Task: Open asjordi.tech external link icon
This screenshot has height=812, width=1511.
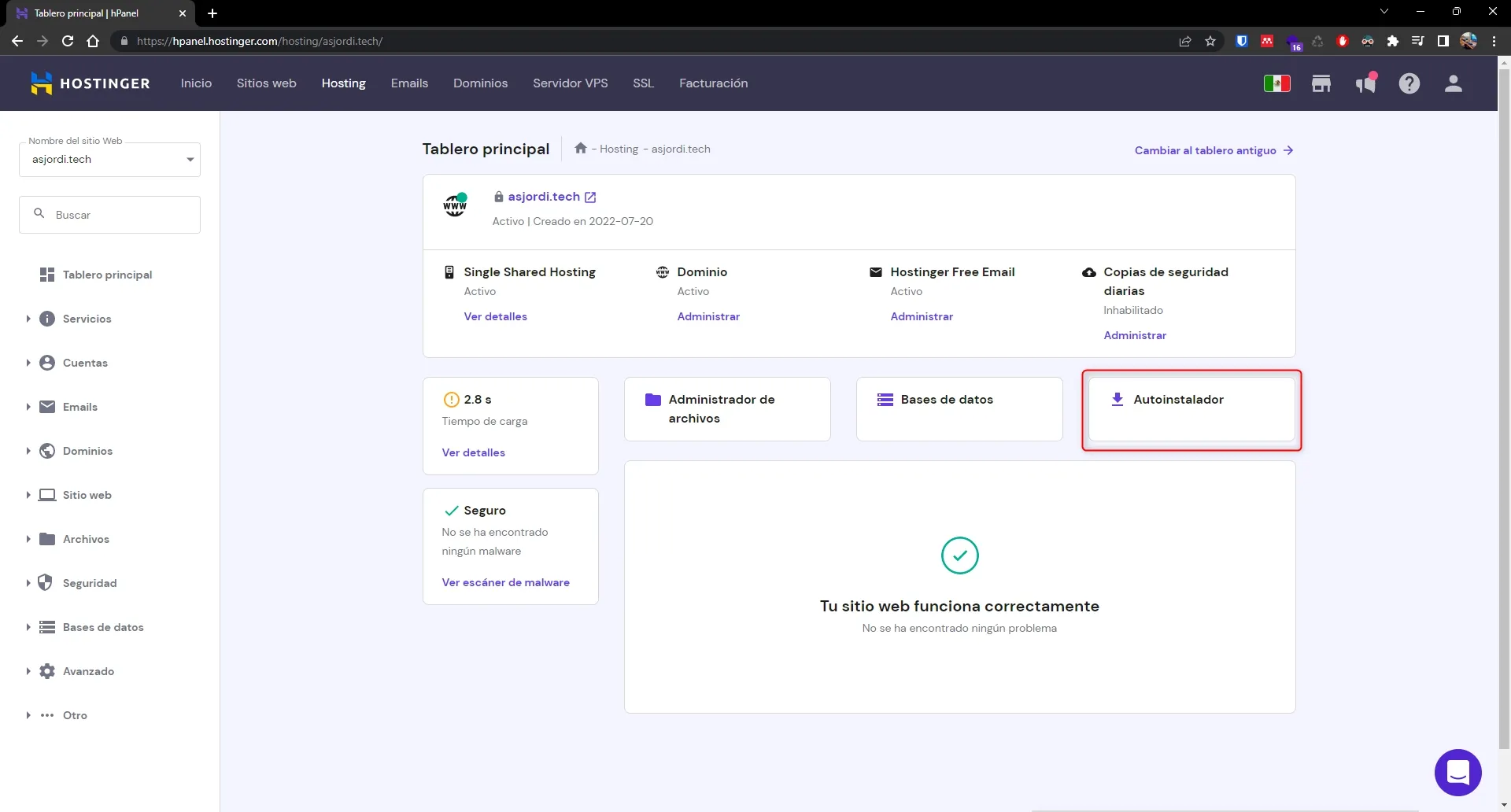Action: click(x=590, y=197)
